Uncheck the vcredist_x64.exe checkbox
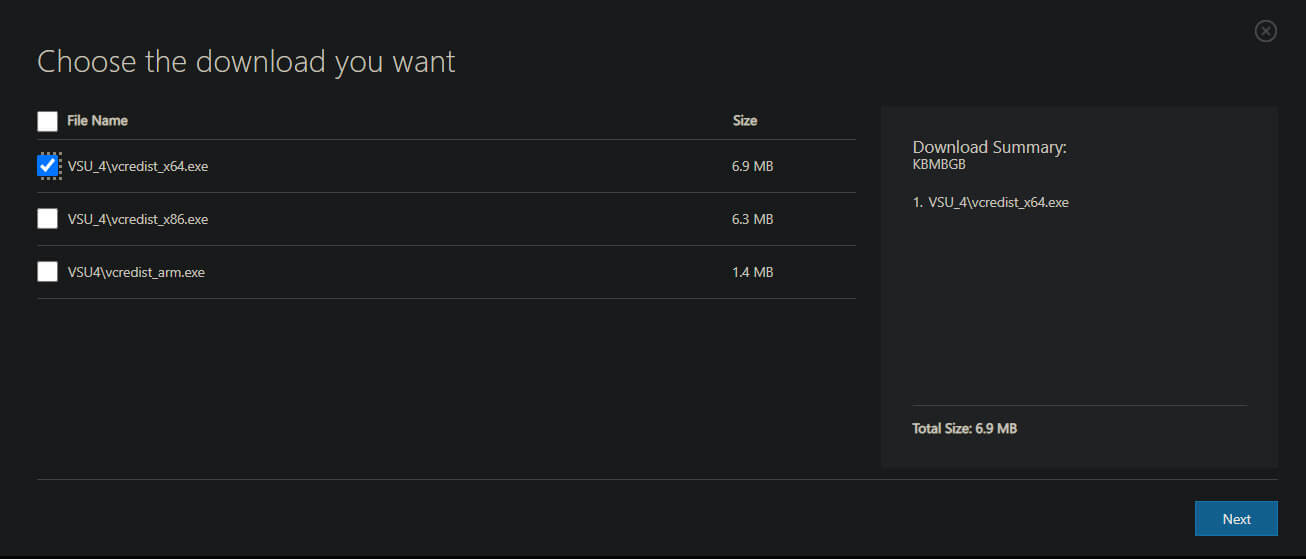 point(47,166)
